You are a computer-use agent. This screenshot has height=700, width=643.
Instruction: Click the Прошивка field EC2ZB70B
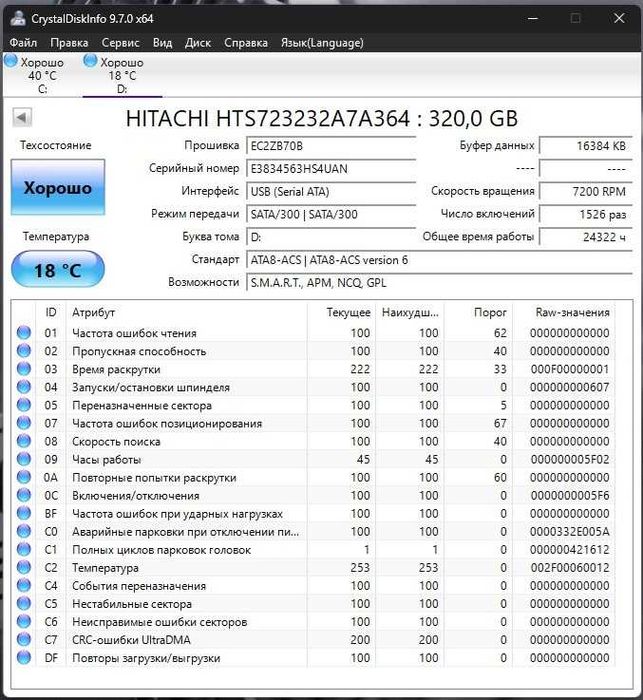click(x=331, y=146)
